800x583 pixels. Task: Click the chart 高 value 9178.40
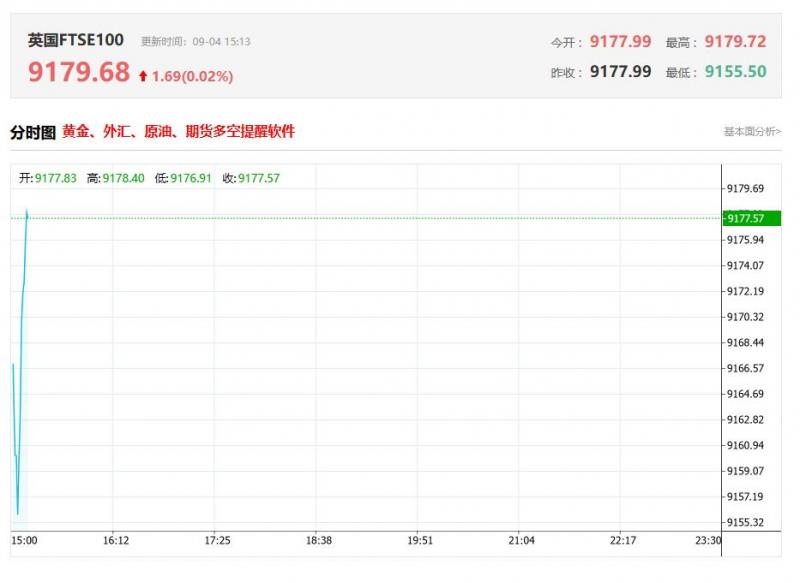tap(123, 178)
